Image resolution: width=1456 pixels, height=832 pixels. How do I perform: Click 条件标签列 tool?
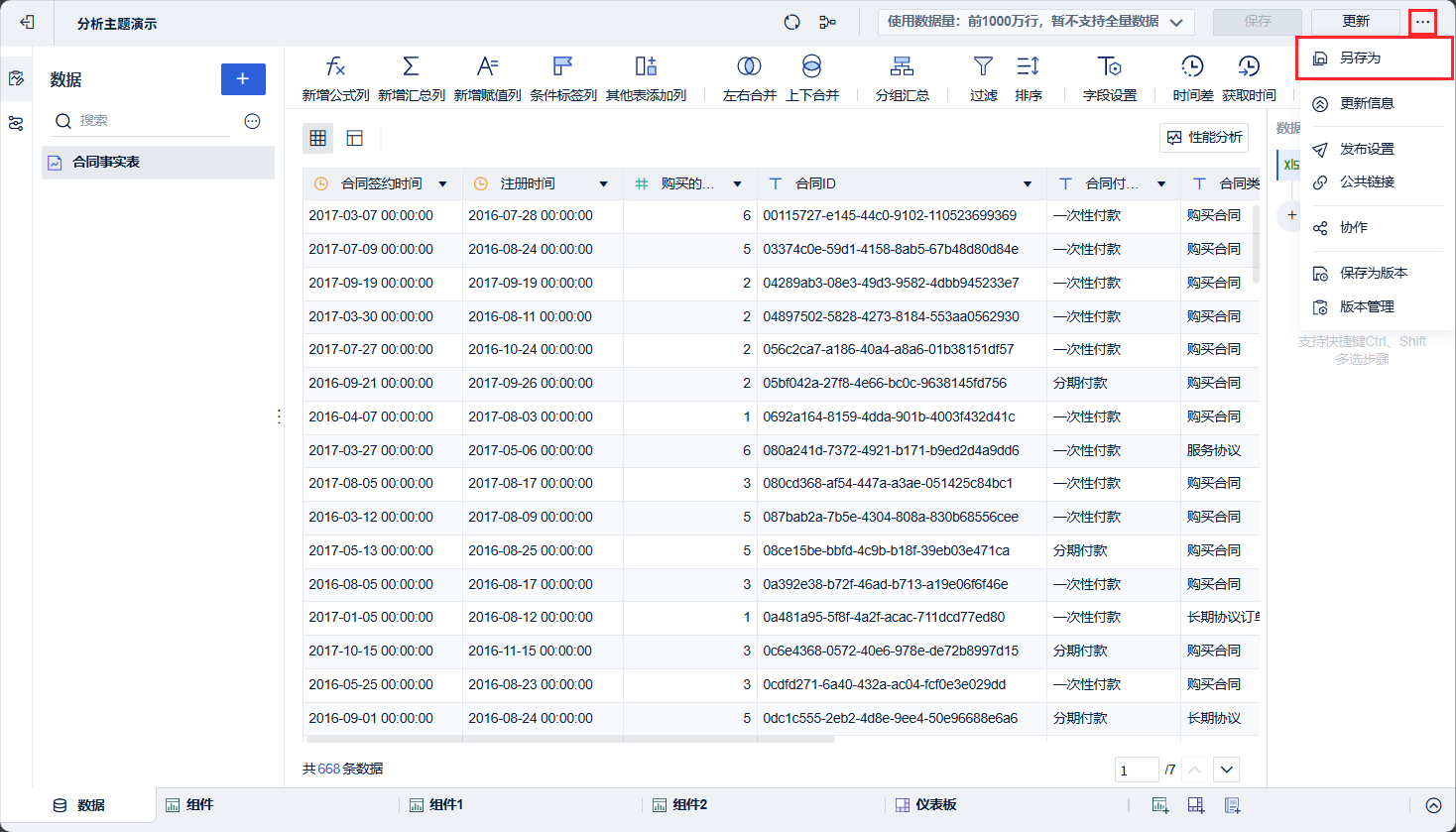tap(563, 78)
